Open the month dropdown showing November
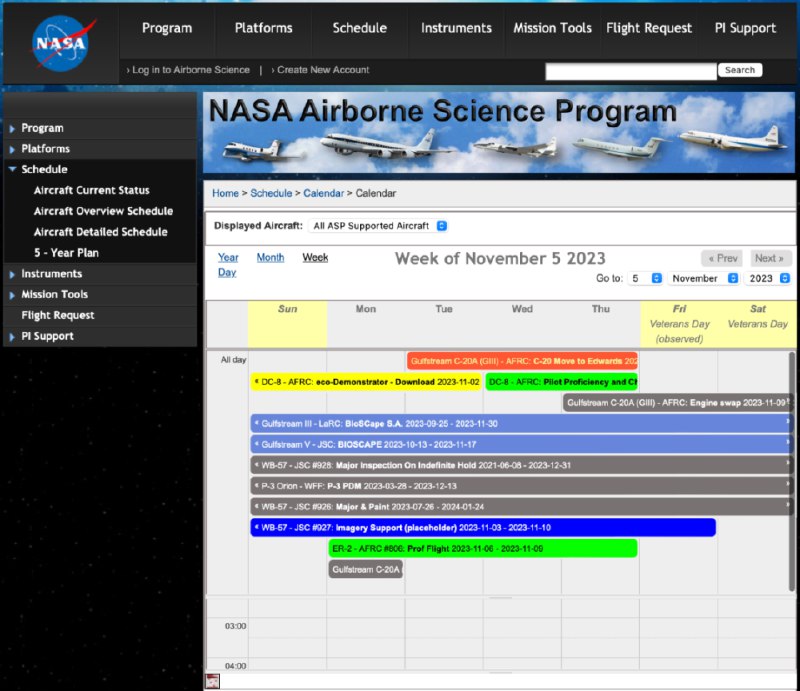The height and width of the screenshot is (691, 800). [704, 278]
